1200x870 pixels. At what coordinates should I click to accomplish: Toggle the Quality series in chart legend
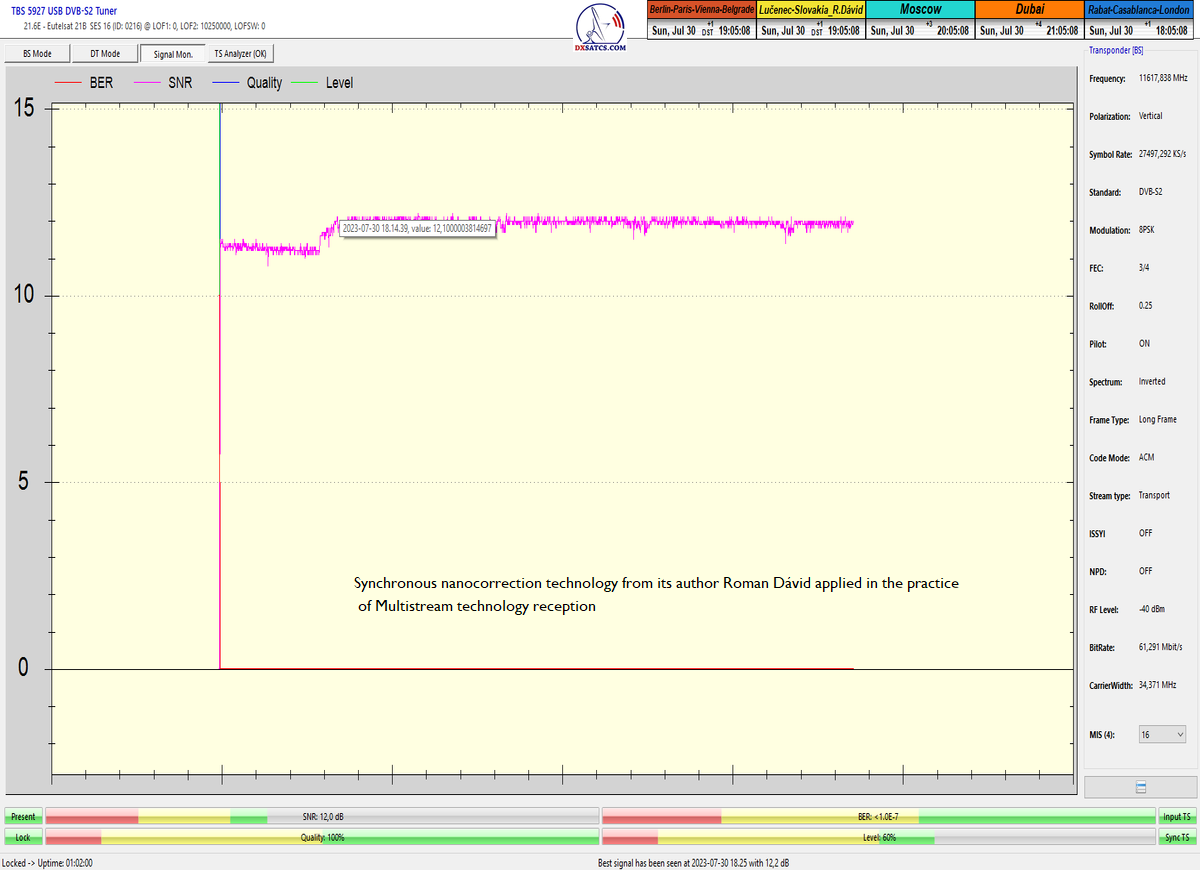click(264, 83)
